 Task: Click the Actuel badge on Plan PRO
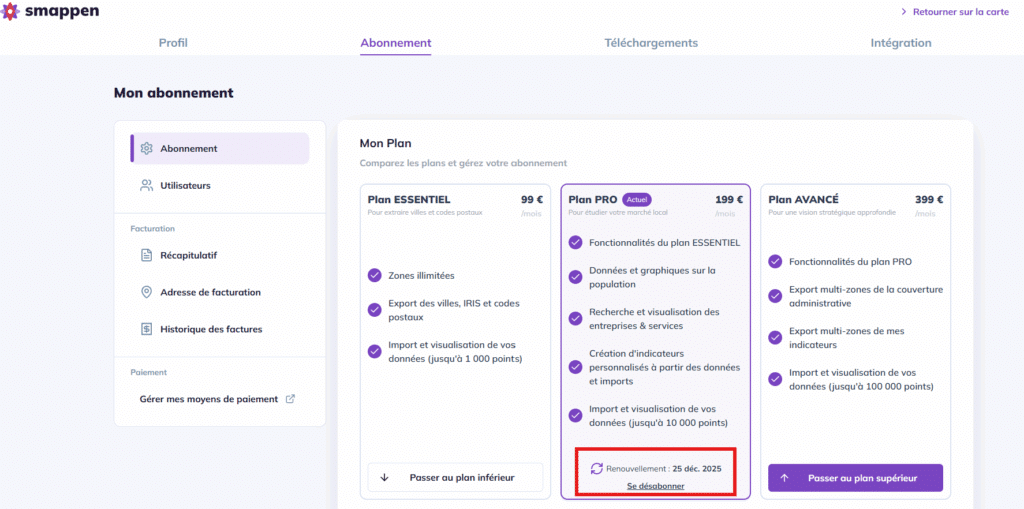(x=637, y=199)
